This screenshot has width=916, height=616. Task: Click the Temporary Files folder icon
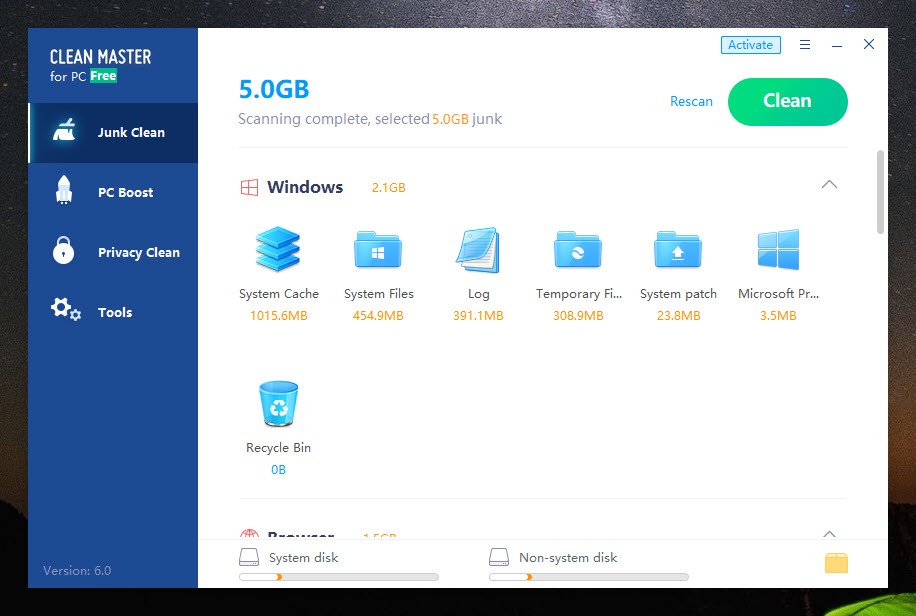pos(578,250)
